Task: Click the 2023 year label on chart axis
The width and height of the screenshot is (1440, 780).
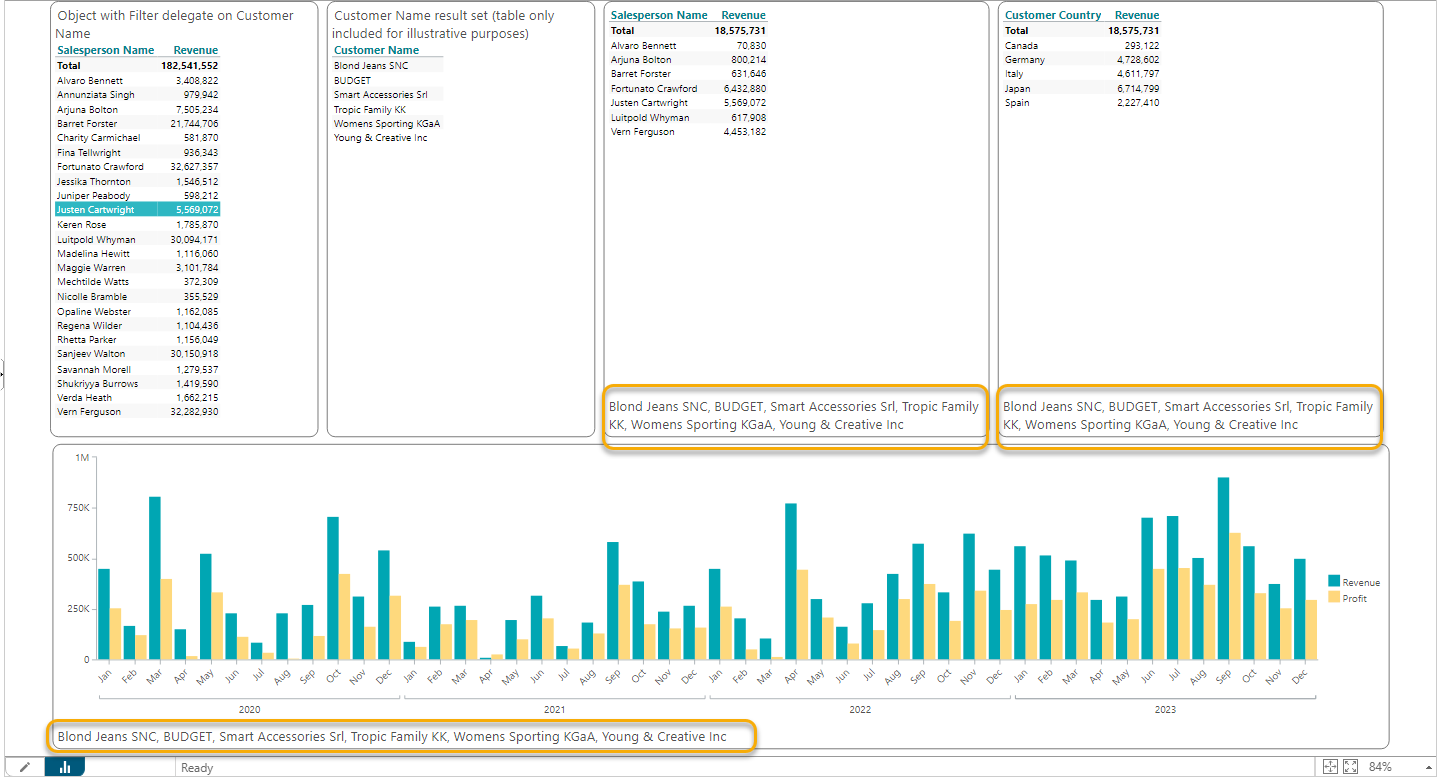Action: (x=1165, y=710)
